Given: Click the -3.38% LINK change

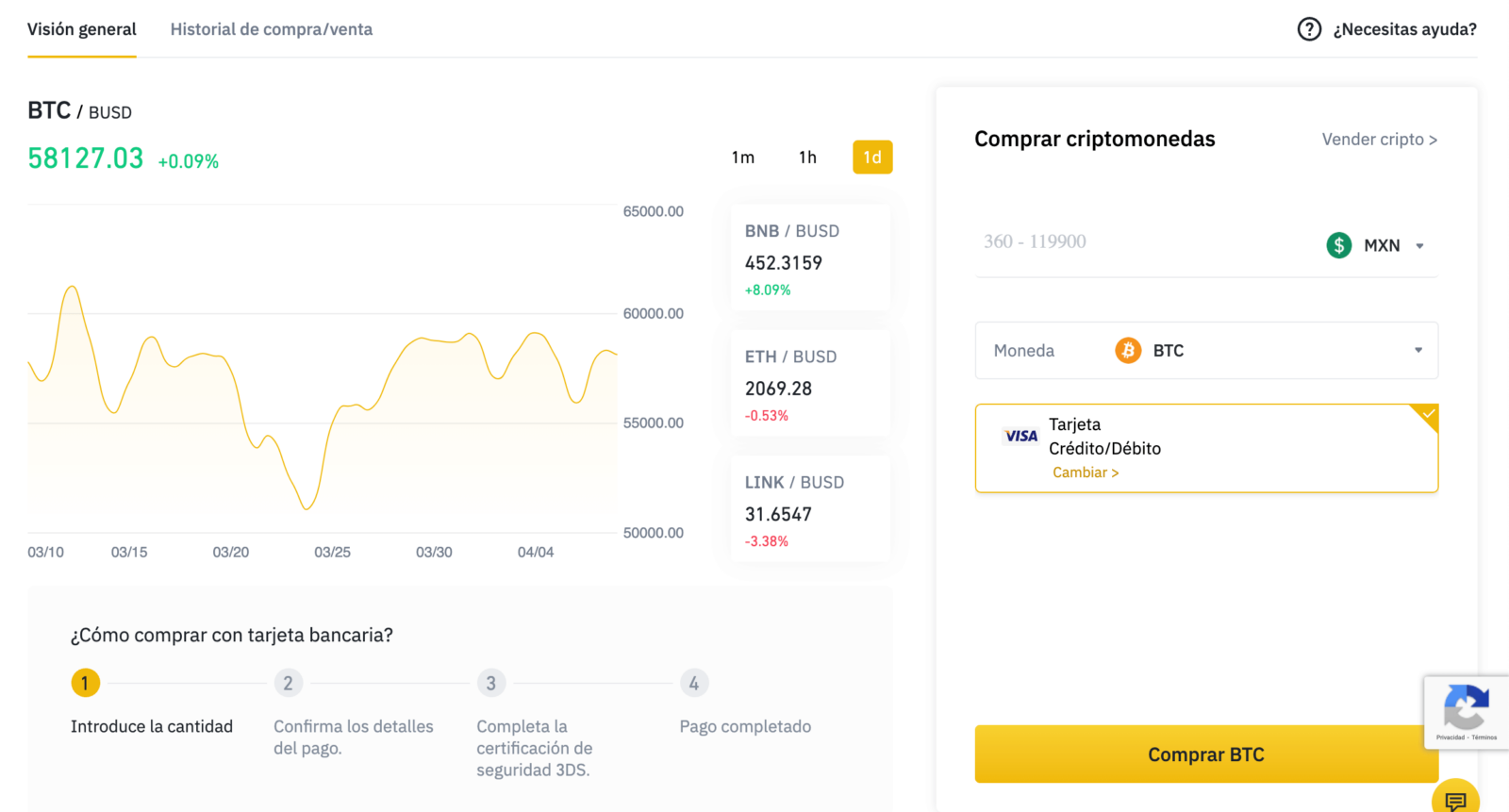Looking at the screenshot, I should pos(767,541).
